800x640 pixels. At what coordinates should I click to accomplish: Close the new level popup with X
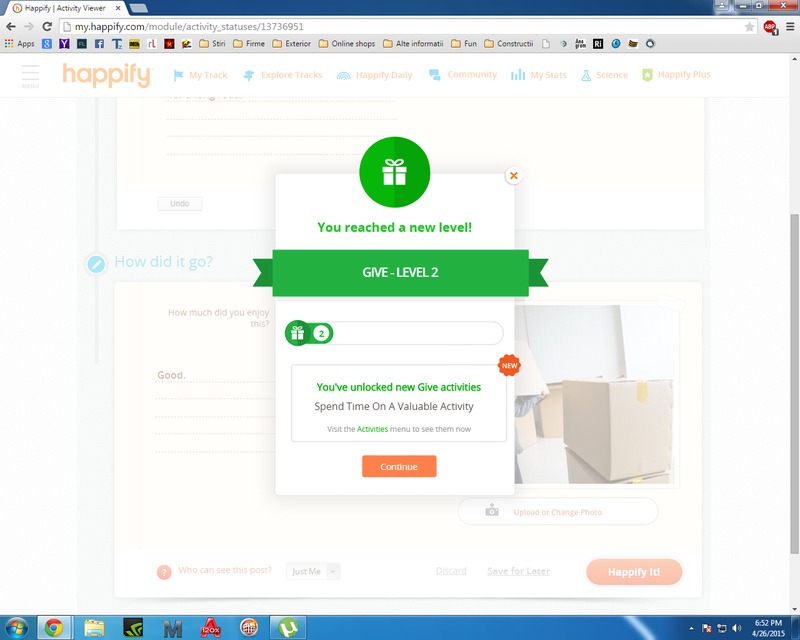coord(513,176)
